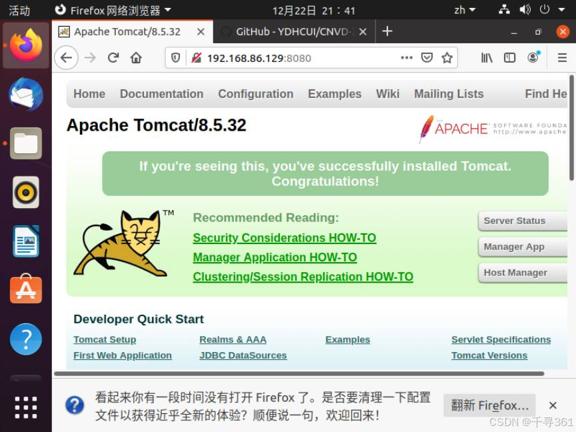Save page to Pocket icon
The width and height of the screenshot is (576, 432).
tap(427, 58)
